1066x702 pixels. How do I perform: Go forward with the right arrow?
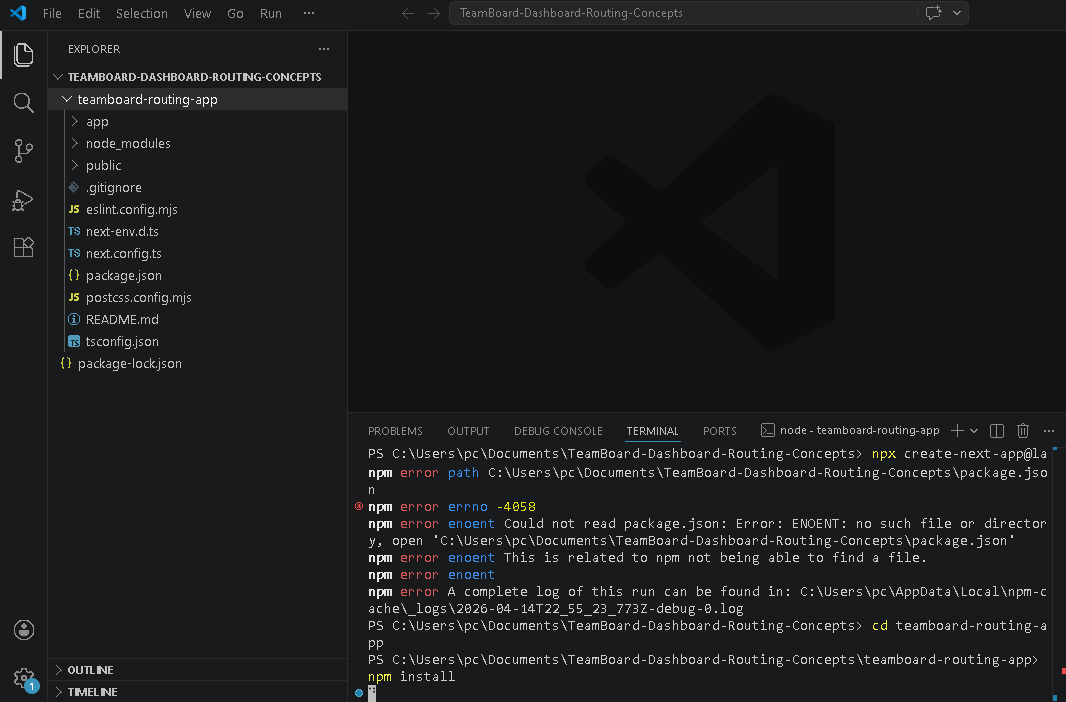434,13
